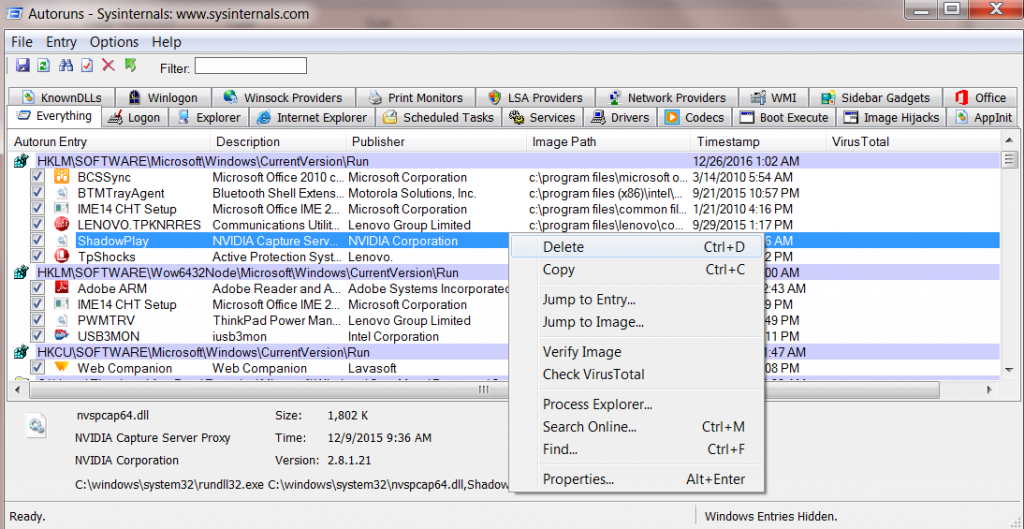Image resolution: width=1024 pixels, height=529 pixels.
Task: Click nvspcap64.dll file icon in details pane
Action: coord(36,425)
